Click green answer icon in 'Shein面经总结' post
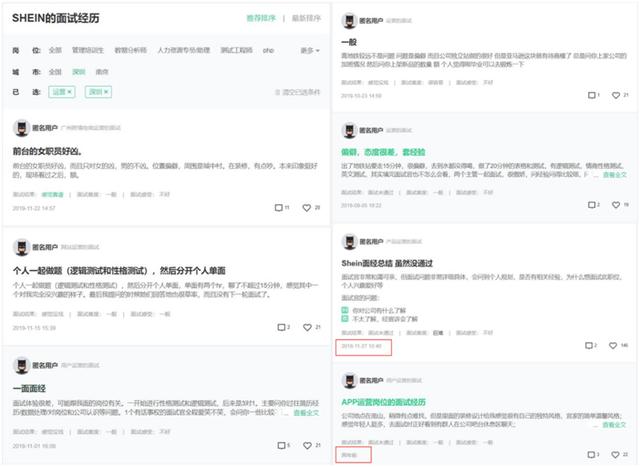 click(x=344, y=318)
